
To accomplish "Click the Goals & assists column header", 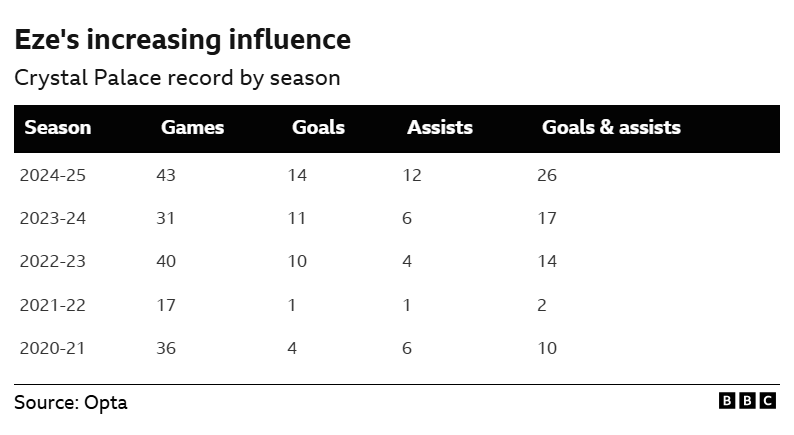I will coord(611,128).
